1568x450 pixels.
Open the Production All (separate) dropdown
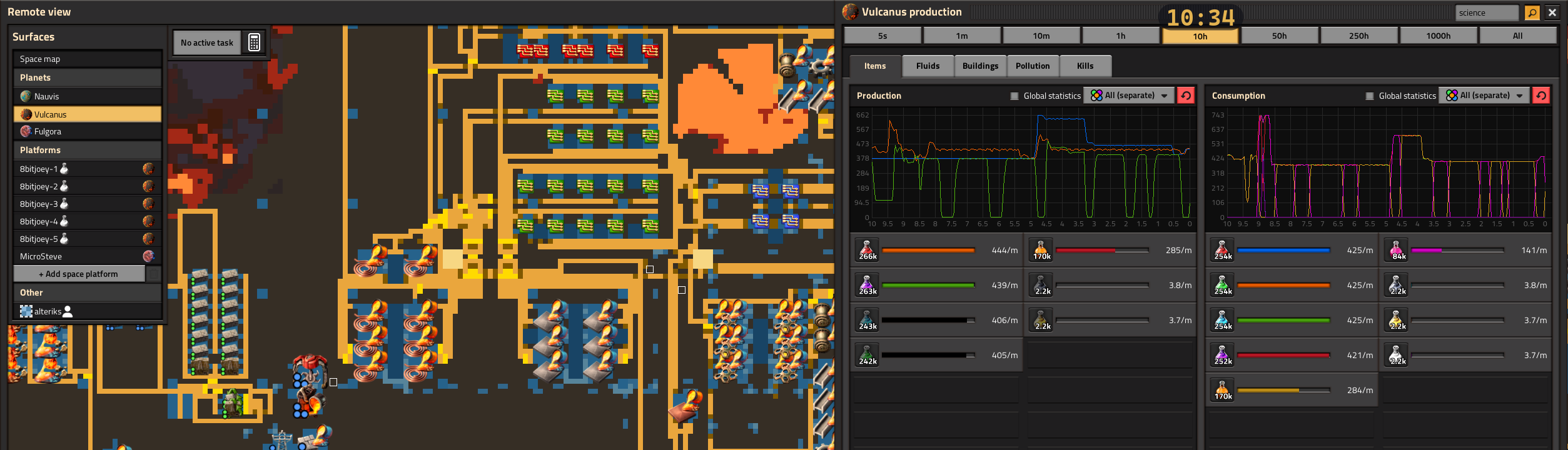tap(1129, 95)
